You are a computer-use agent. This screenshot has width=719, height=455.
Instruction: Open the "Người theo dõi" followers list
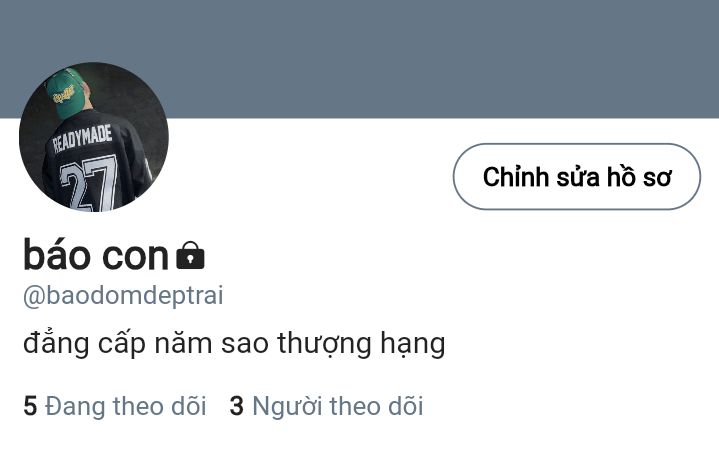pyautogui.click(x=326, y=406)
